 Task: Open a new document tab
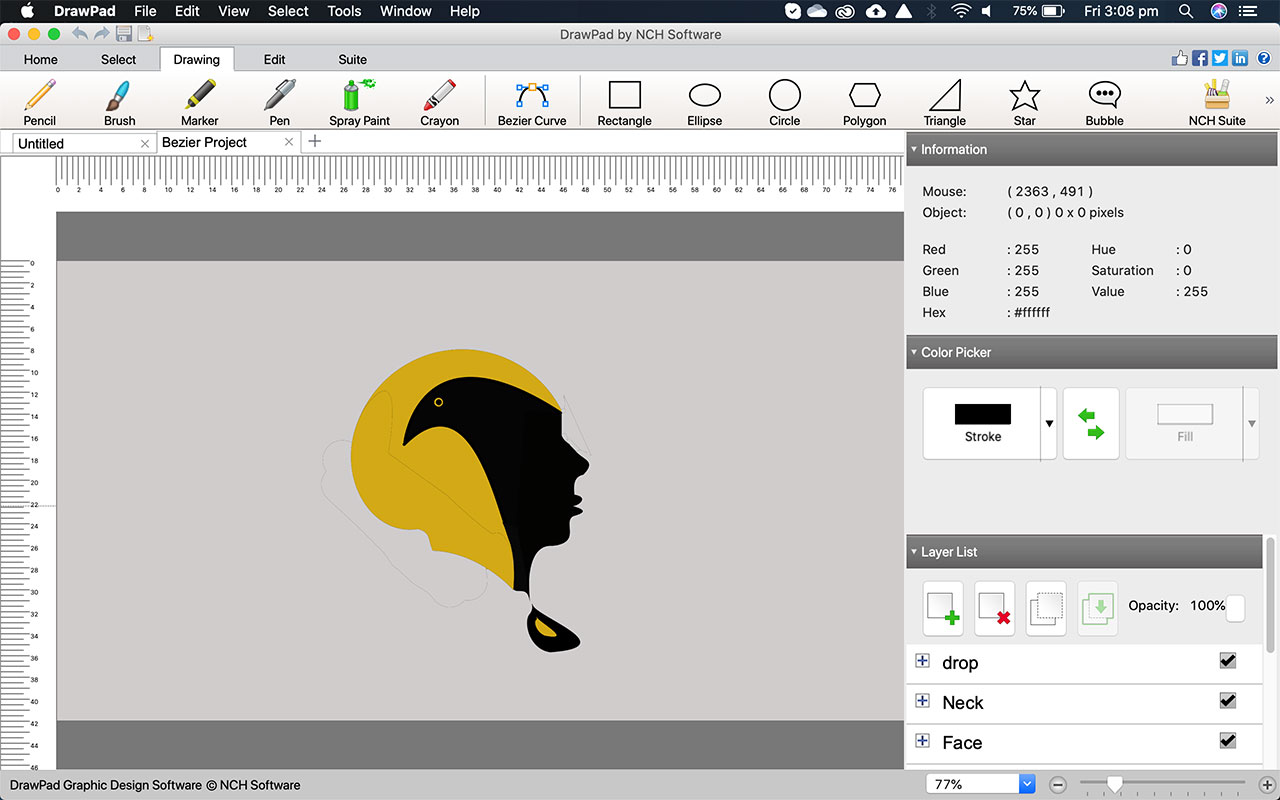(x=315, y=141)
